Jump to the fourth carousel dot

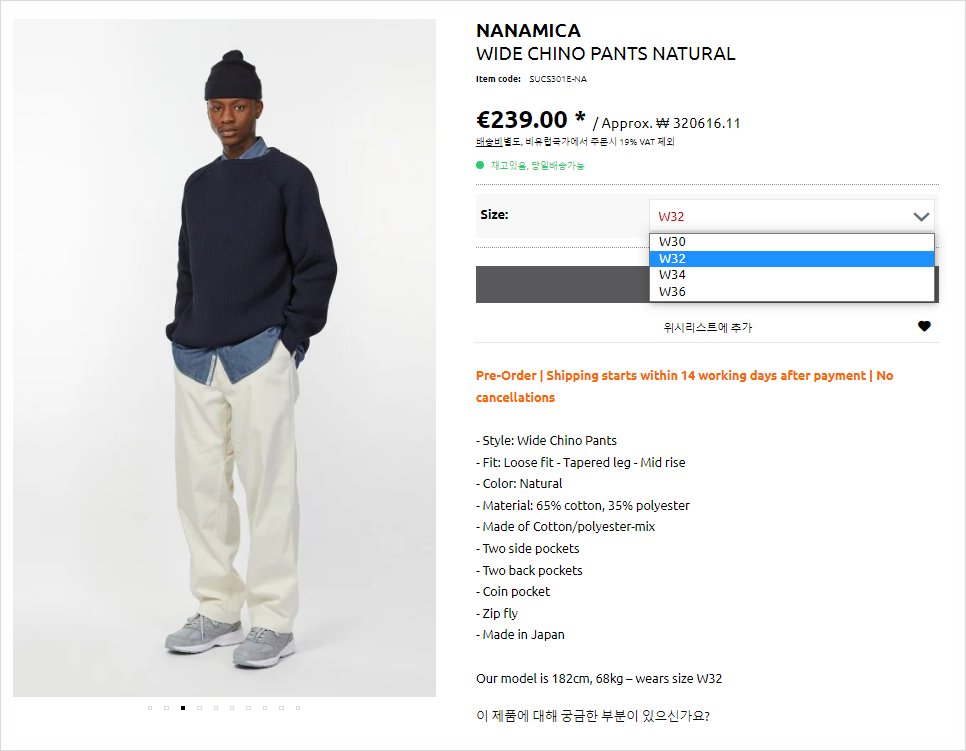click(x=200, y=708)
